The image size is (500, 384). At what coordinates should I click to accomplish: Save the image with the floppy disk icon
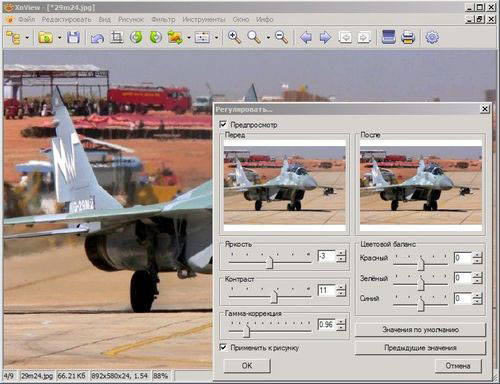point(73,37)
